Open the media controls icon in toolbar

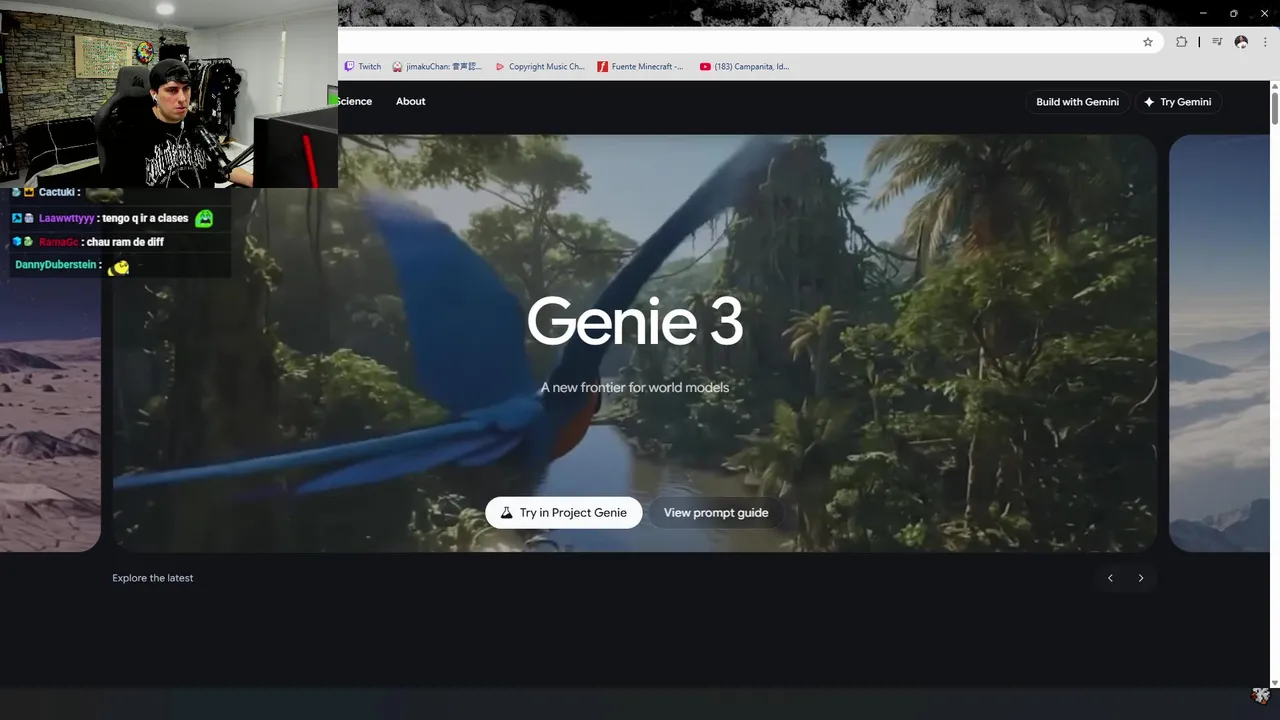(x=1217, y=42)
